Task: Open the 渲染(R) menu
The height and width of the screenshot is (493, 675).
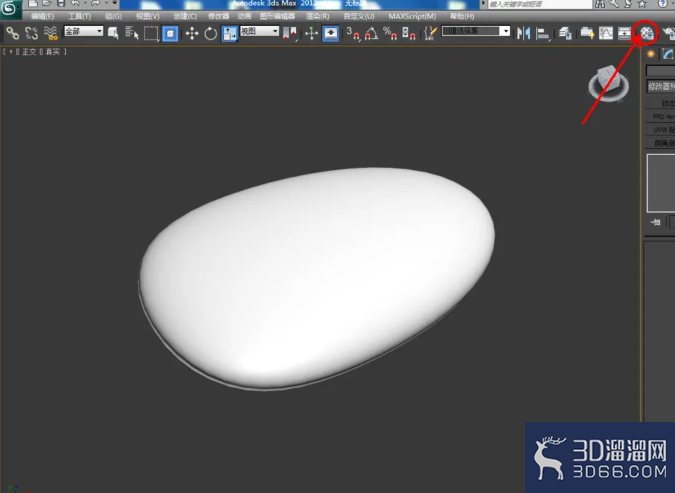Action: (x=317, y=16)
